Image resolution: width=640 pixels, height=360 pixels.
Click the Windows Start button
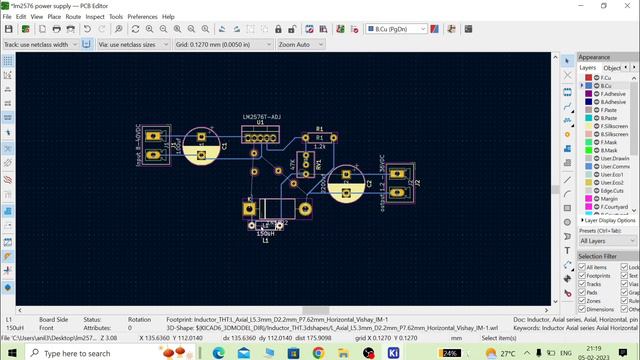12,353
